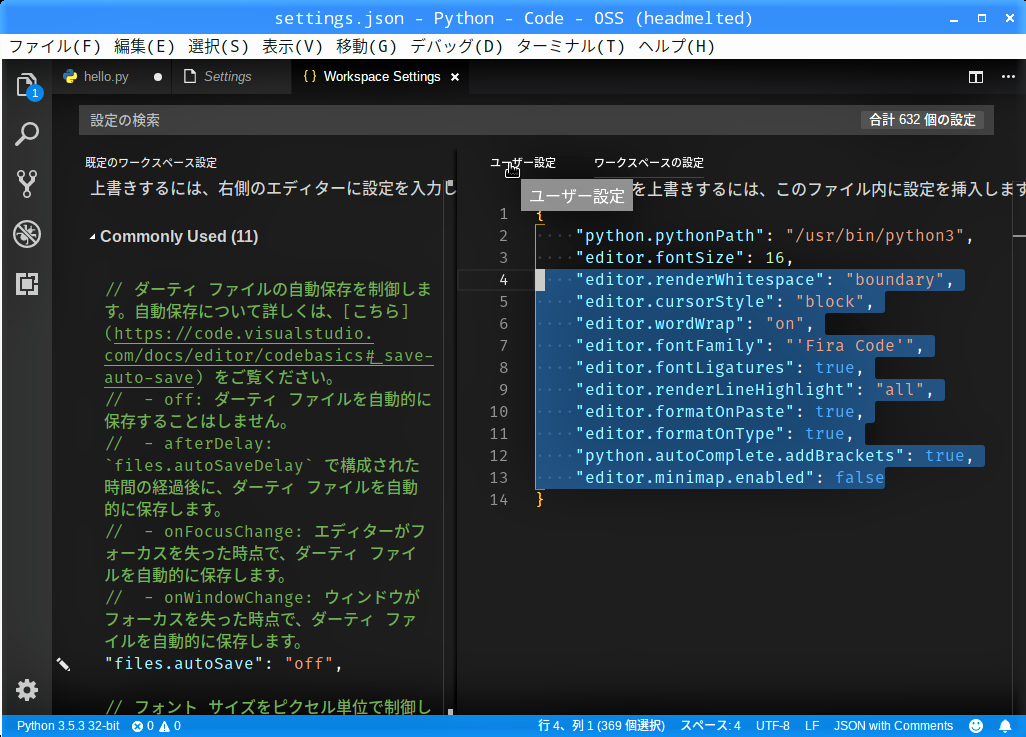Open the 編集(E) menu
The image size is (1026, 737).
tap(145, 46)
